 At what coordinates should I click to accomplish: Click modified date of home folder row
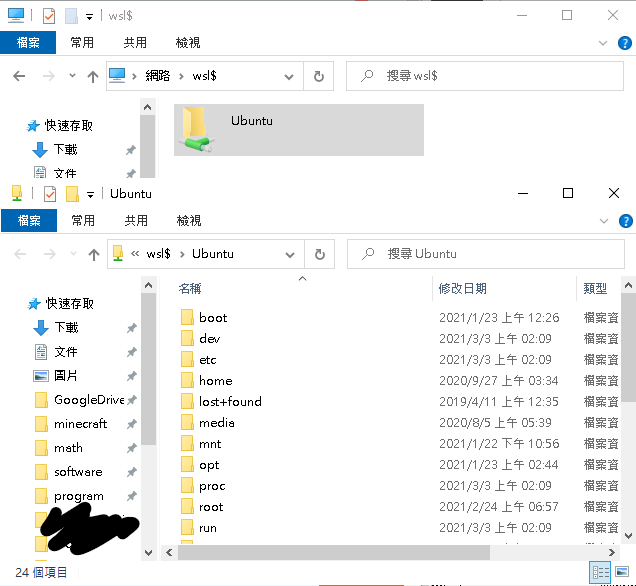pos(498,381)
